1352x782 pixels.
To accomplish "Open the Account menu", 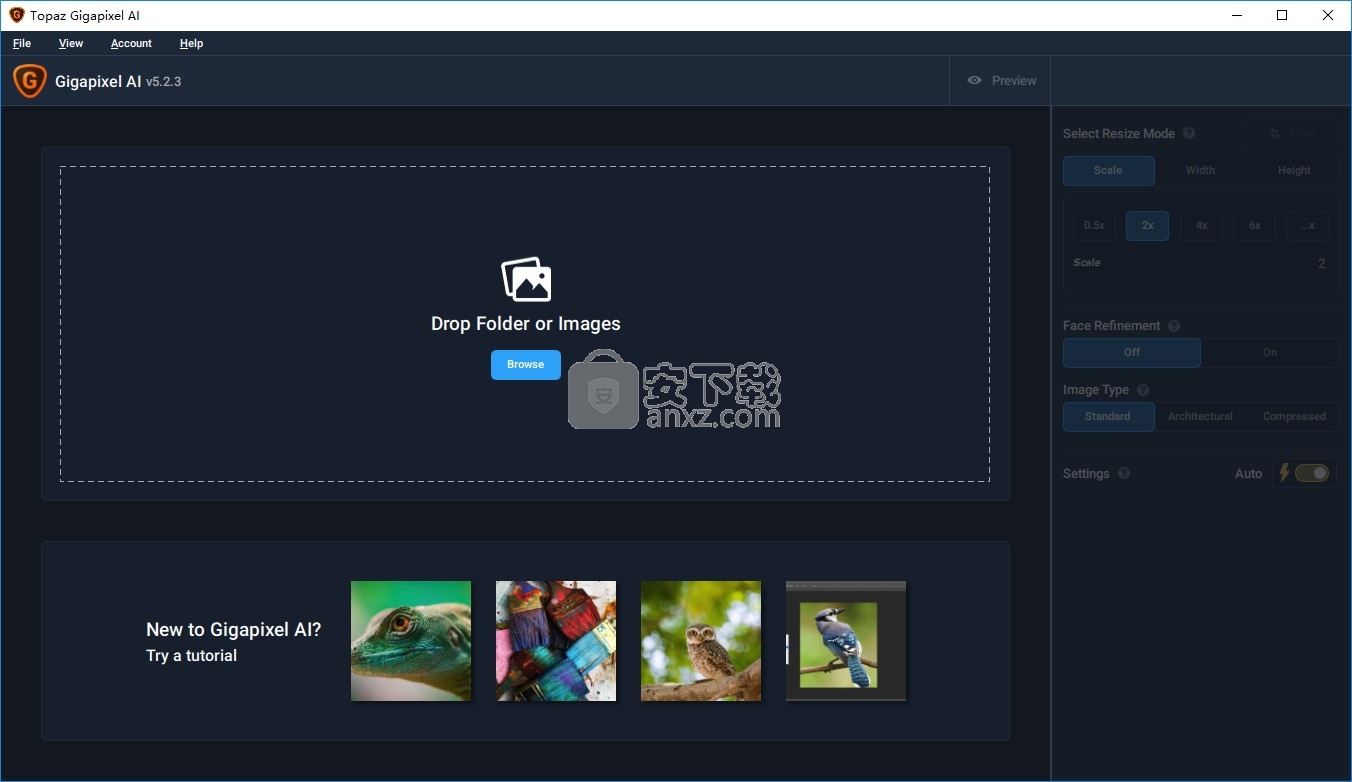I will click(x=131, y=43).
